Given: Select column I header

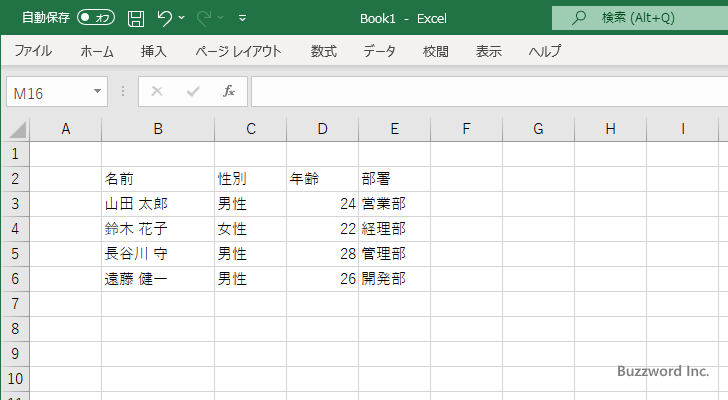Looking at the screenshot, I should coord(682,129).
